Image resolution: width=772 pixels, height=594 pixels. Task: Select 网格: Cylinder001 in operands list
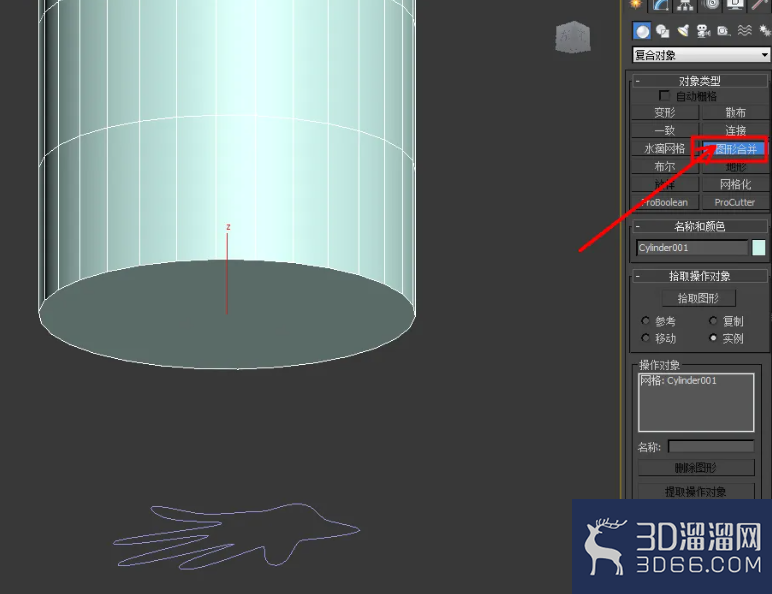pyautogui.click(x=678, y=380)
